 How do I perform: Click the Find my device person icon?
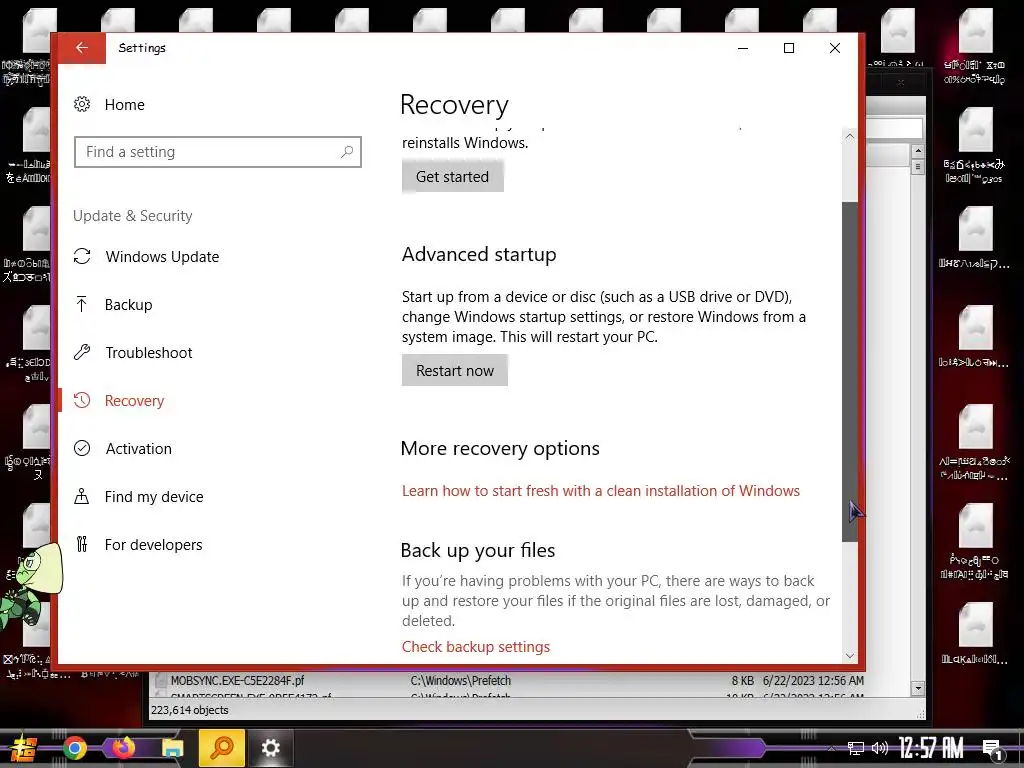(x=82, y=496)
